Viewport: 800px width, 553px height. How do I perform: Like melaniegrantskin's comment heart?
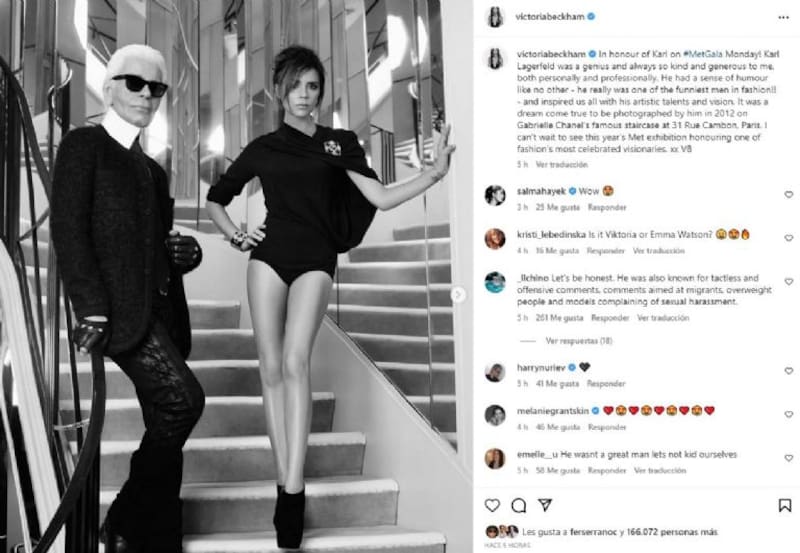(789, 414)
